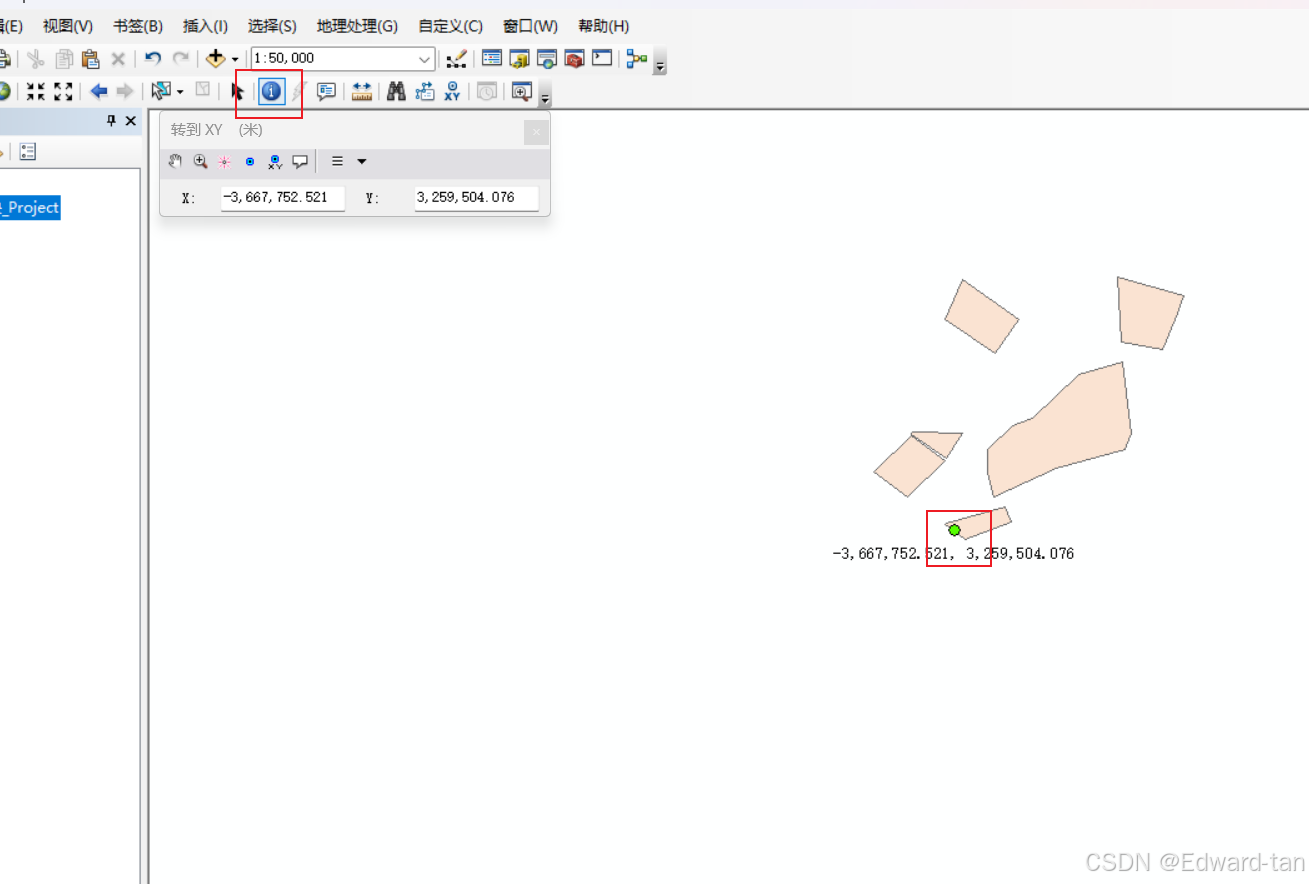Open the 自定义(C) menu

click(x=450, y=26)
